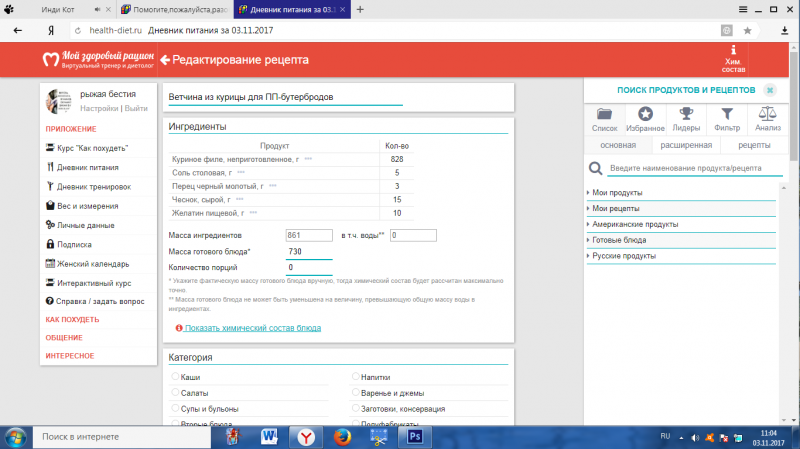Switch to the рецепты search tab
Viewport: 800px width, 449px height.
tap(754, 146)
